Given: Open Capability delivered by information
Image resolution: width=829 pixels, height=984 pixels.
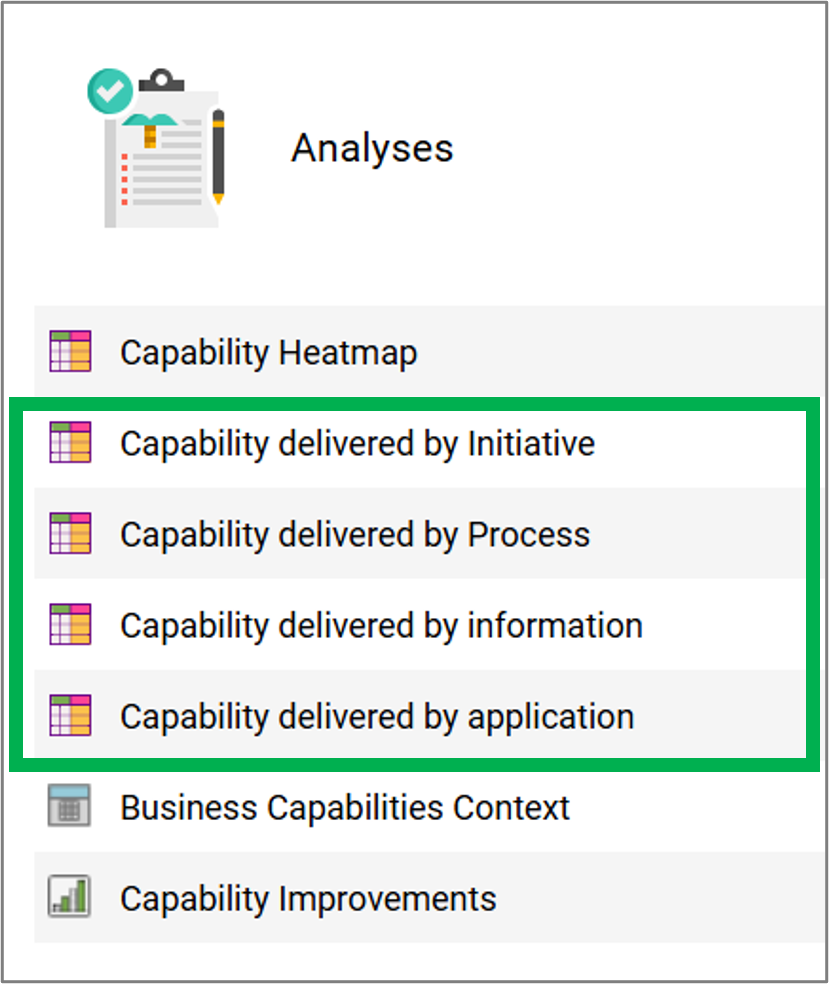Looking at the screenshot, I should [382, 626].
